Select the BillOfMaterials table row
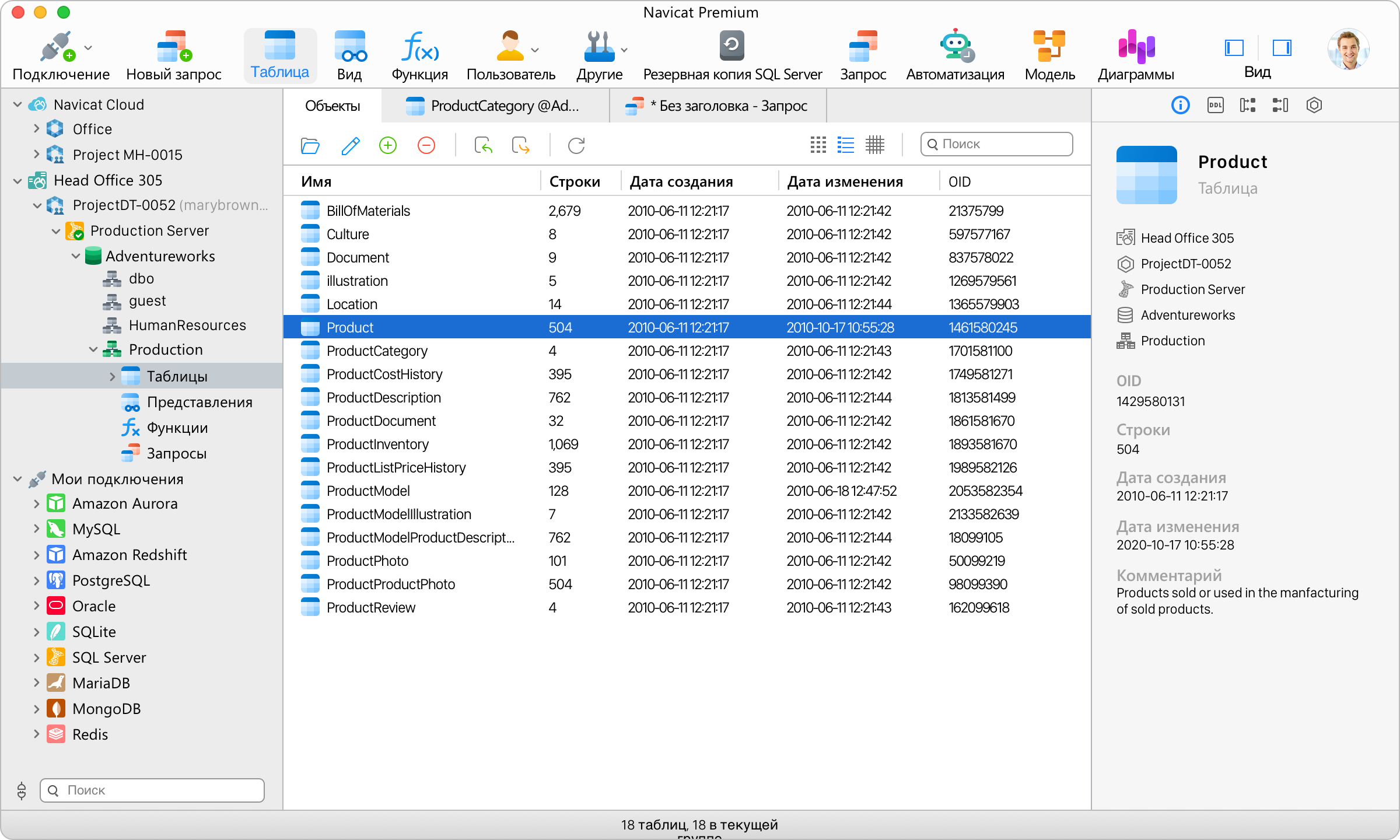 [687, 211]
